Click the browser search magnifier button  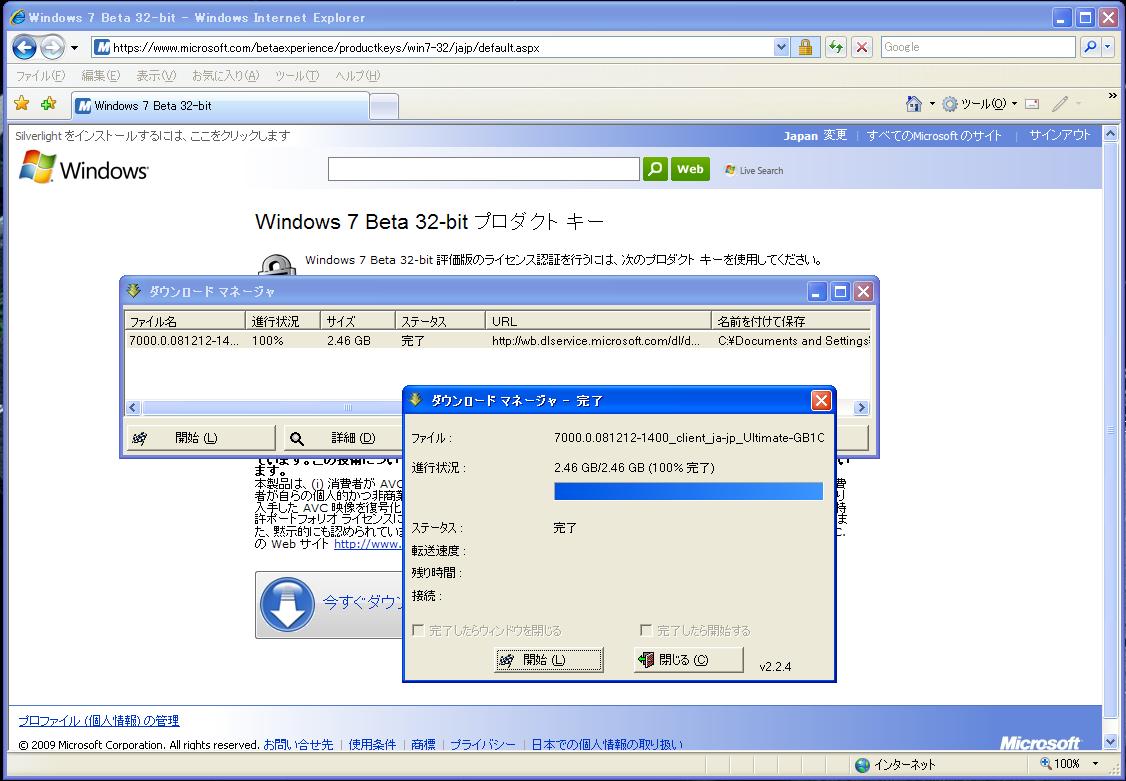1089,47
